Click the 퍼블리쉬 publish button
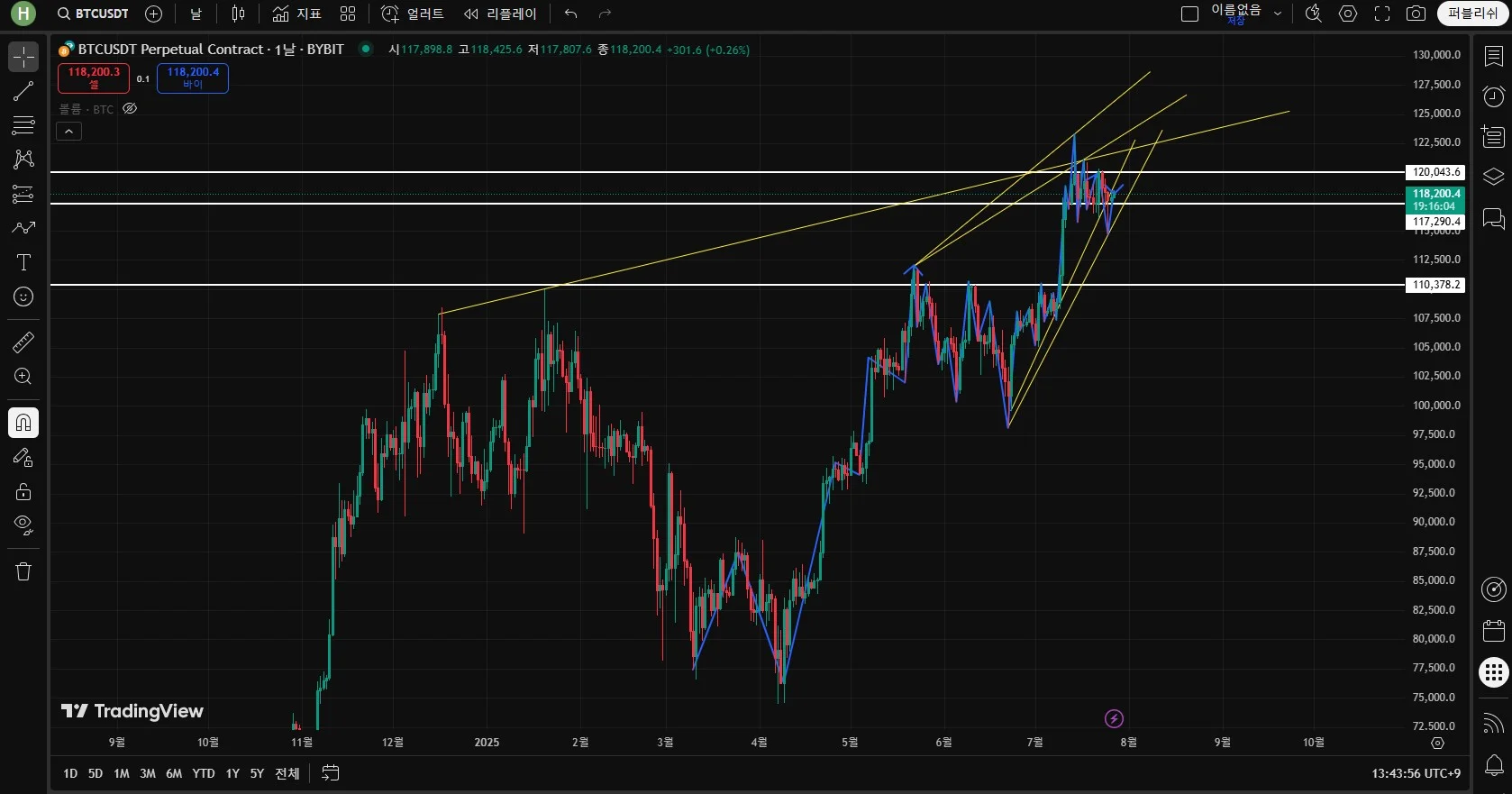Image resolution: width=1512 pixels, height=794 pixels. tap(1472, 14)
